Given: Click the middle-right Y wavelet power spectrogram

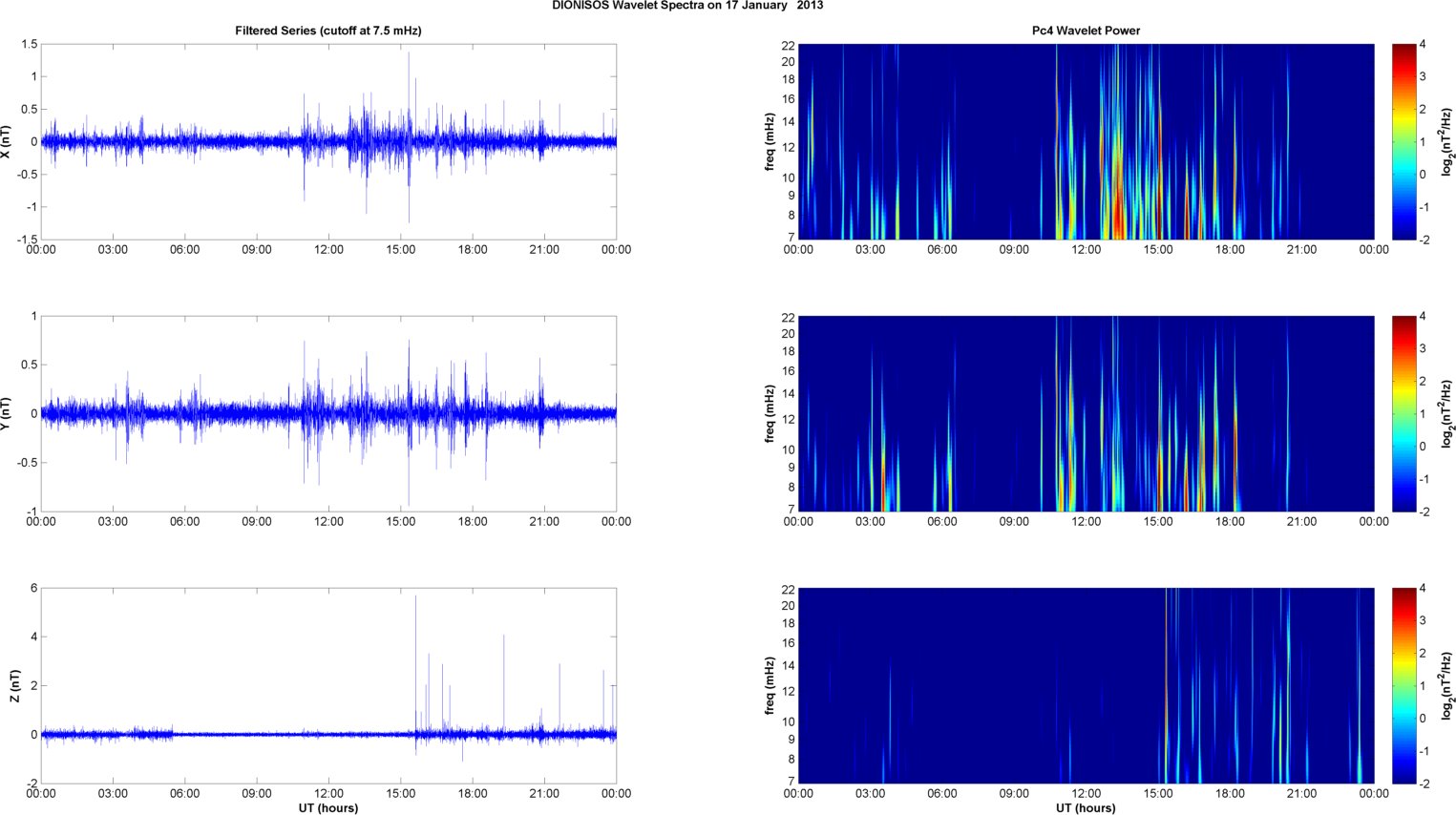Looking at the screenshot, I should click(1086, 413).
